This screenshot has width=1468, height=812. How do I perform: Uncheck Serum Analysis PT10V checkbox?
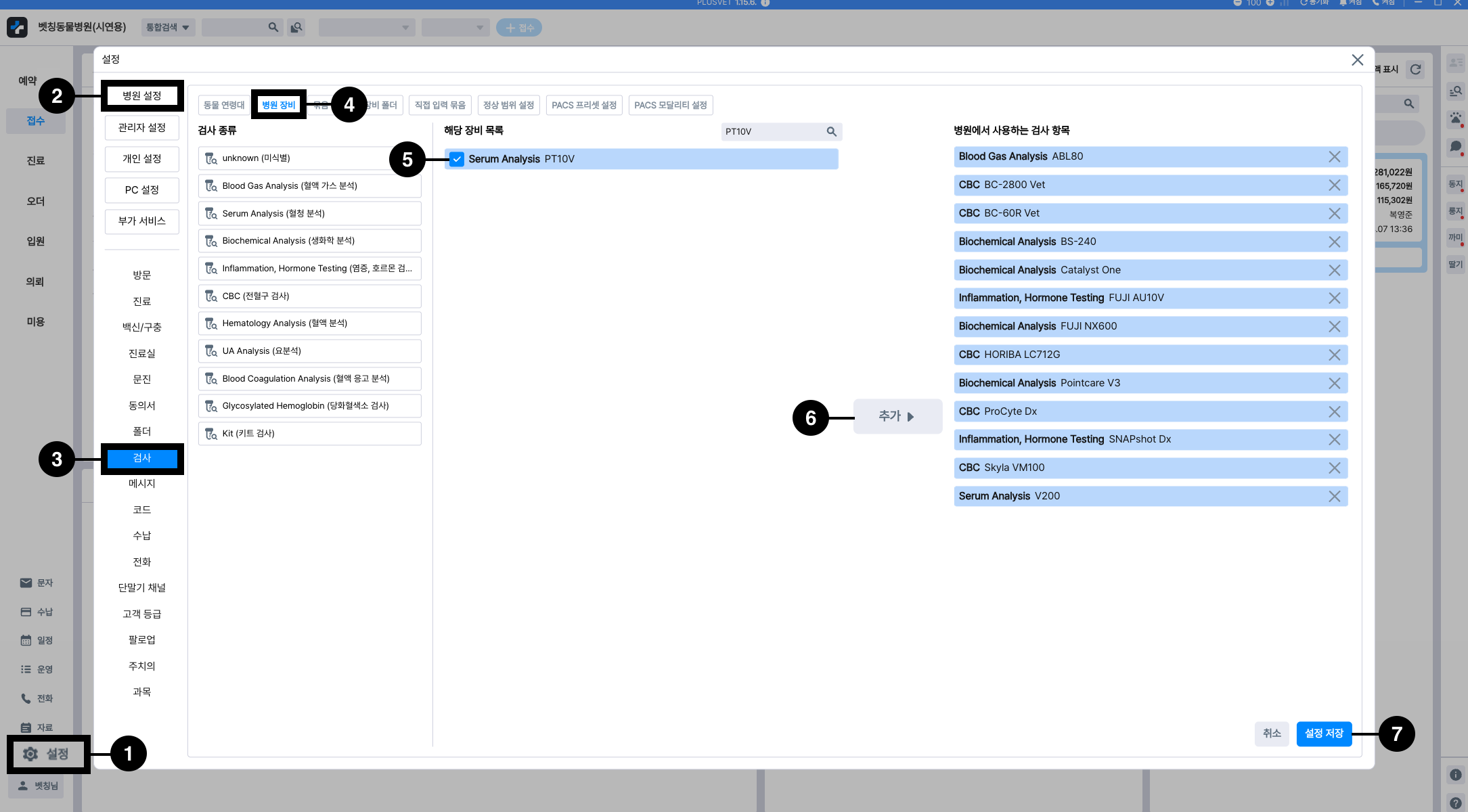pos(457,159)
